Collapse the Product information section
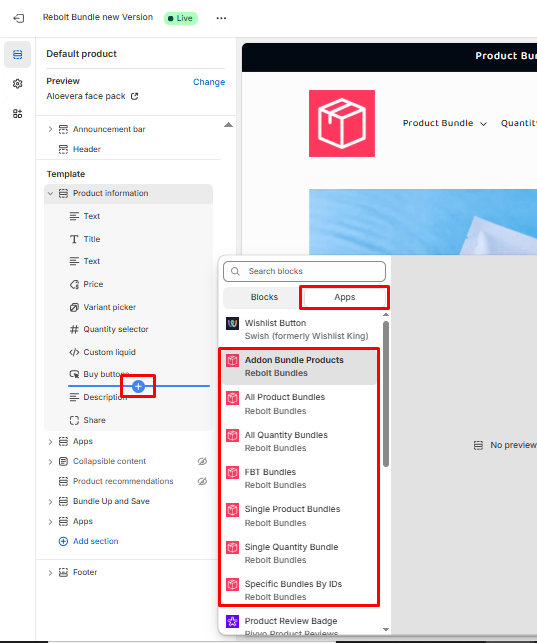Image resolution: width=537 pixels, height=643 pixels. [50, 193]
